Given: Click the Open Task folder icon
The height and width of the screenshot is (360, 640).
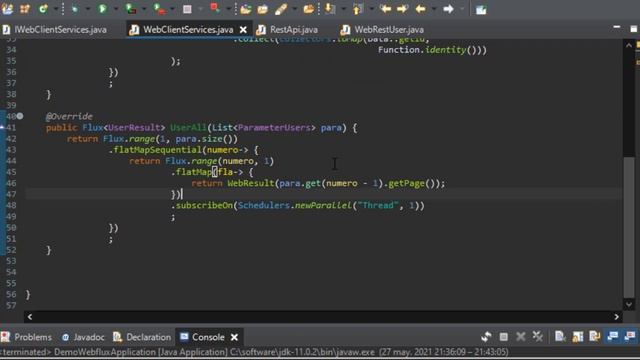Looking at the screenshot, I should tap(262, 9).
